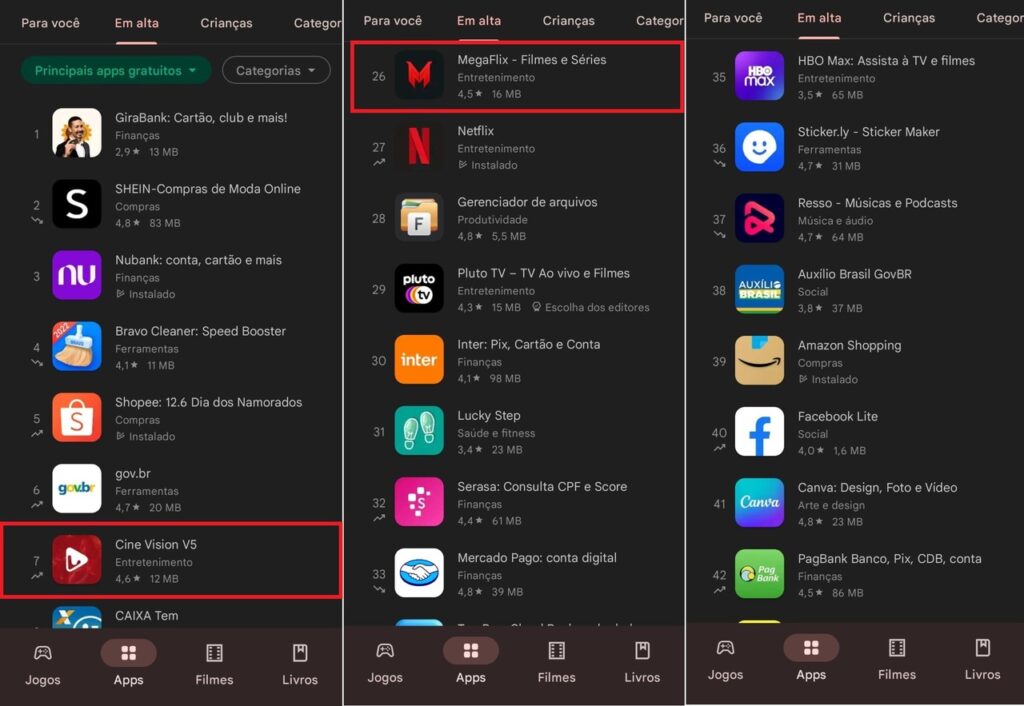The height and width of the screenshot is (706, 1024).
Task: Open the Auxílio Brasil icon
Action: [x=759, y=289]
